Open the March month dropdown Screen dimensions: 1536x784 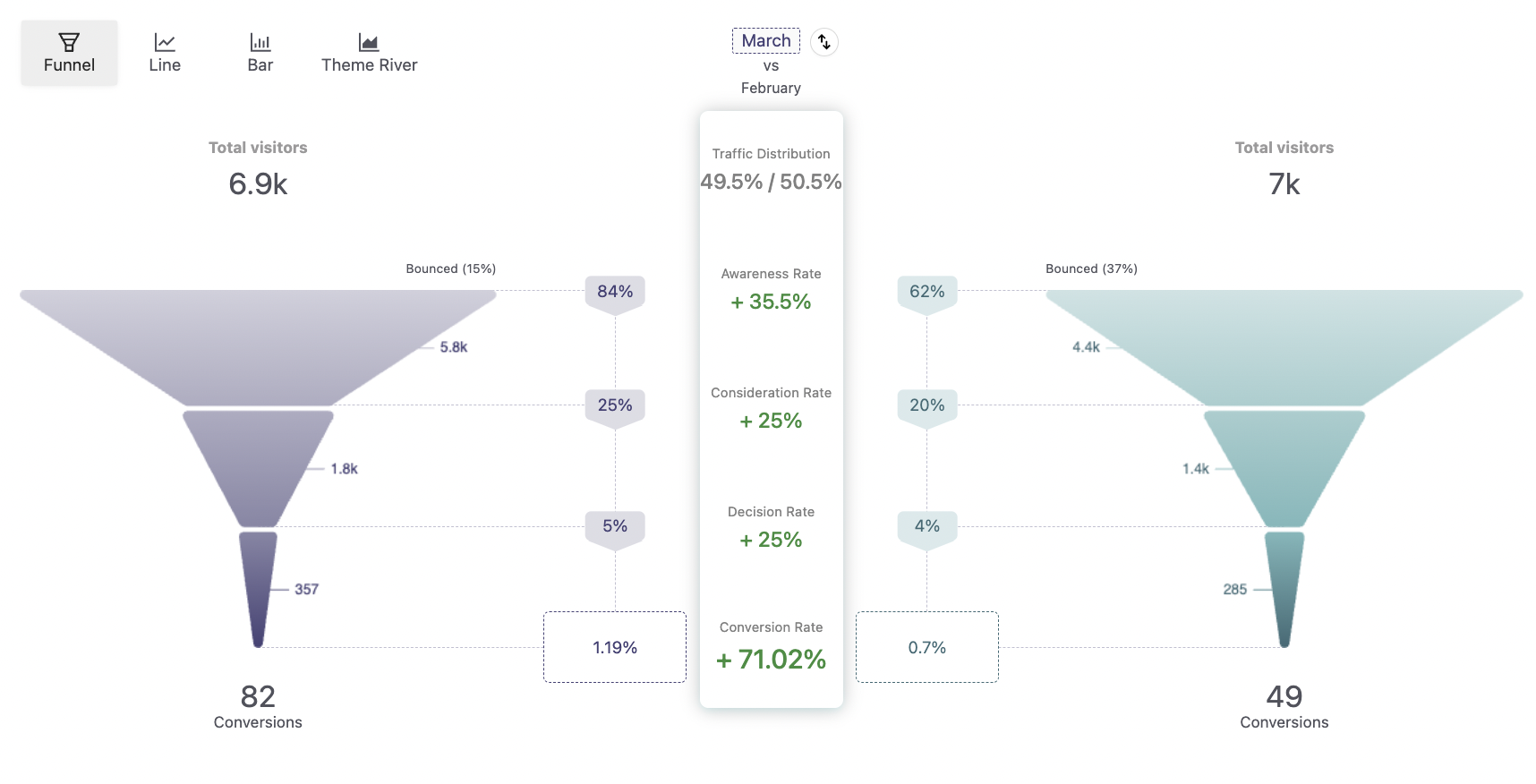point(766,40)
